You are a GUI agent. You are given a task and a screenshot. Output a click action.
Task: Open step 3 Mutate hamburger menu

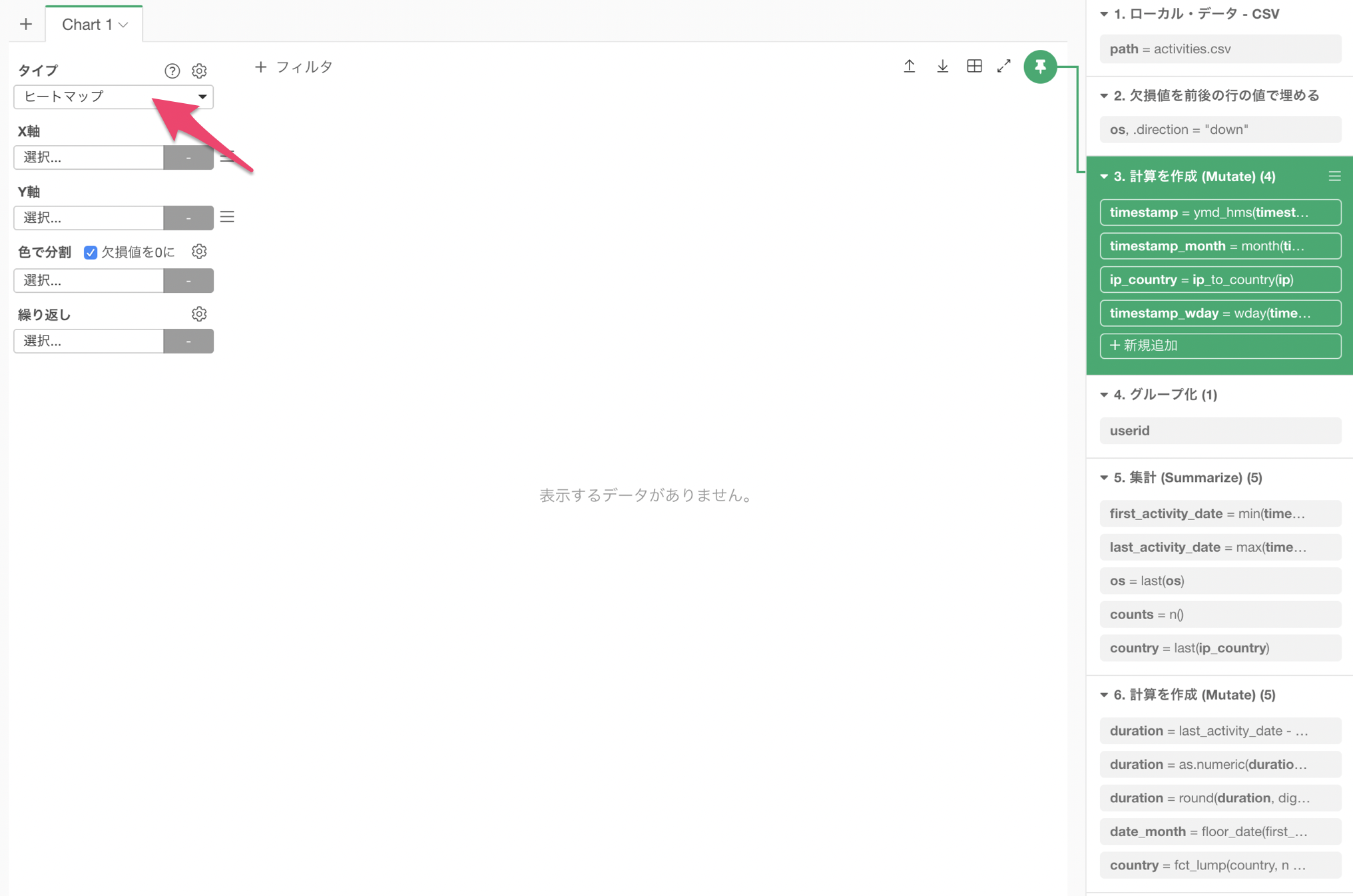point(1334,176)
